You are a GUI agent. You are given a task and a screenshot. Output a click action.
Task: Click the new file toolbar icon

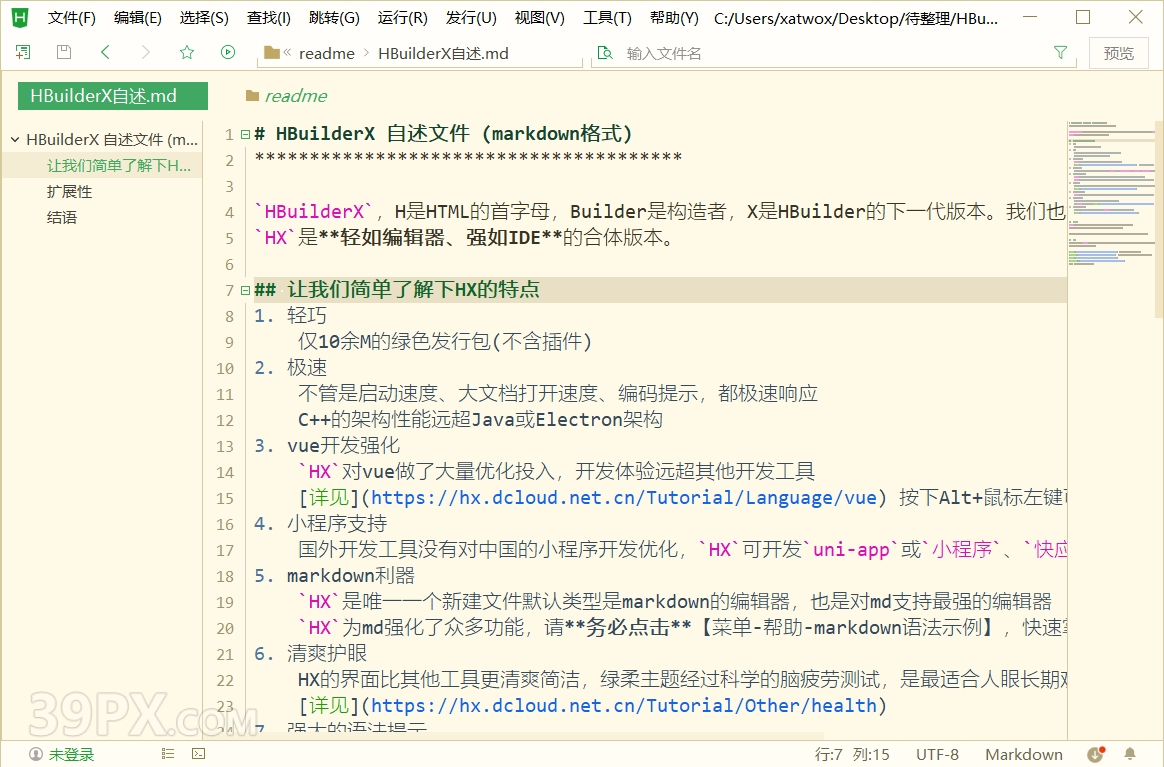23,52
